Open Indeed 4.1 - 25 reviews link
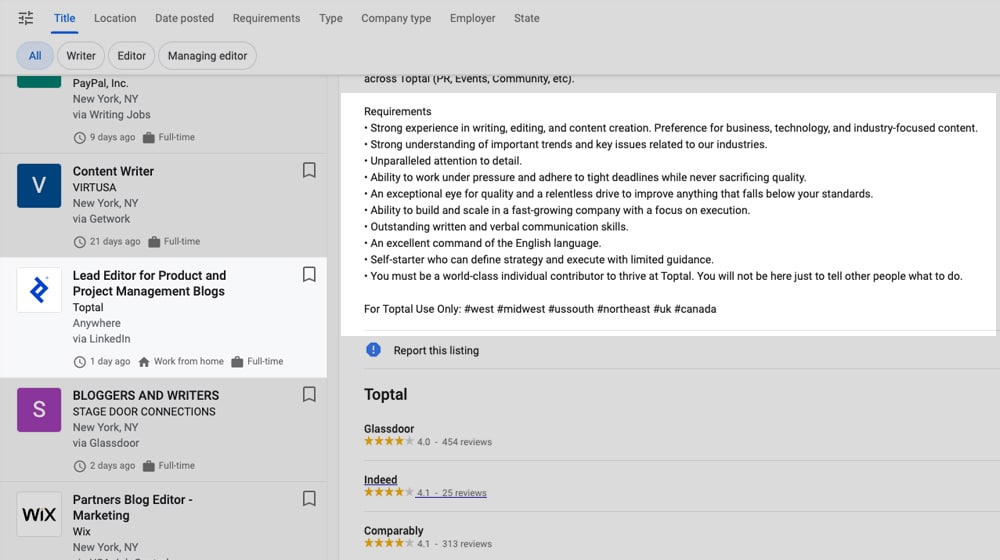 (x=451, y=492)
